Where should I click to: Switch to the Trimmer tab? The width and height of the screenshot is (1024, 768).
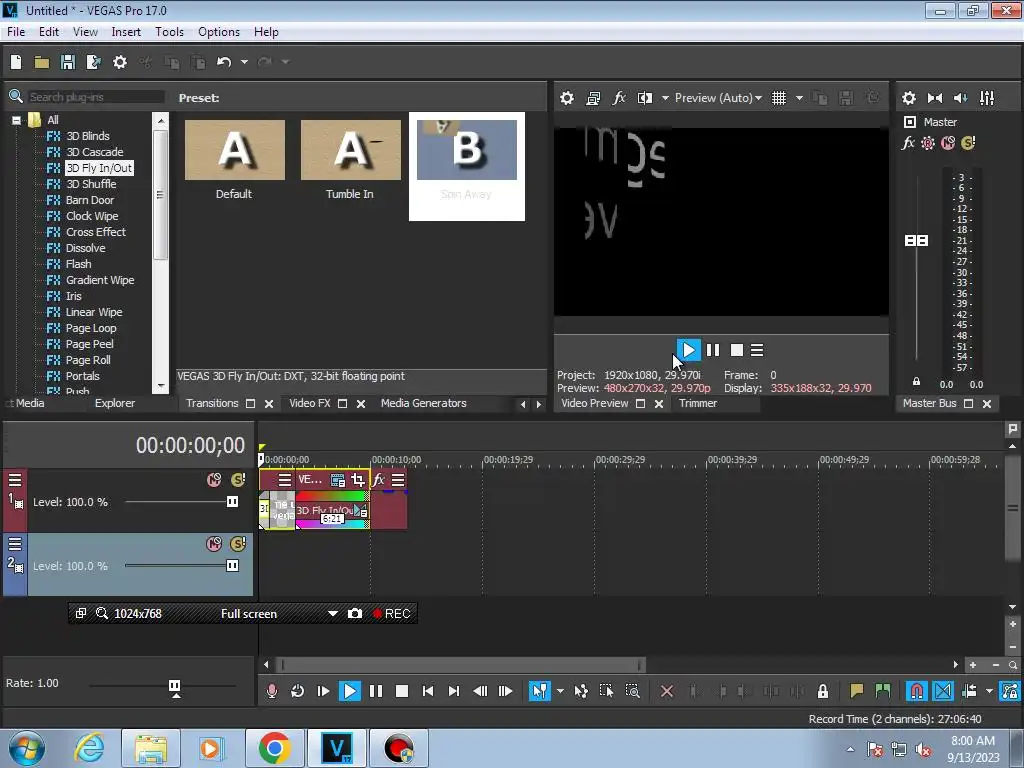[x=697, y=404]
